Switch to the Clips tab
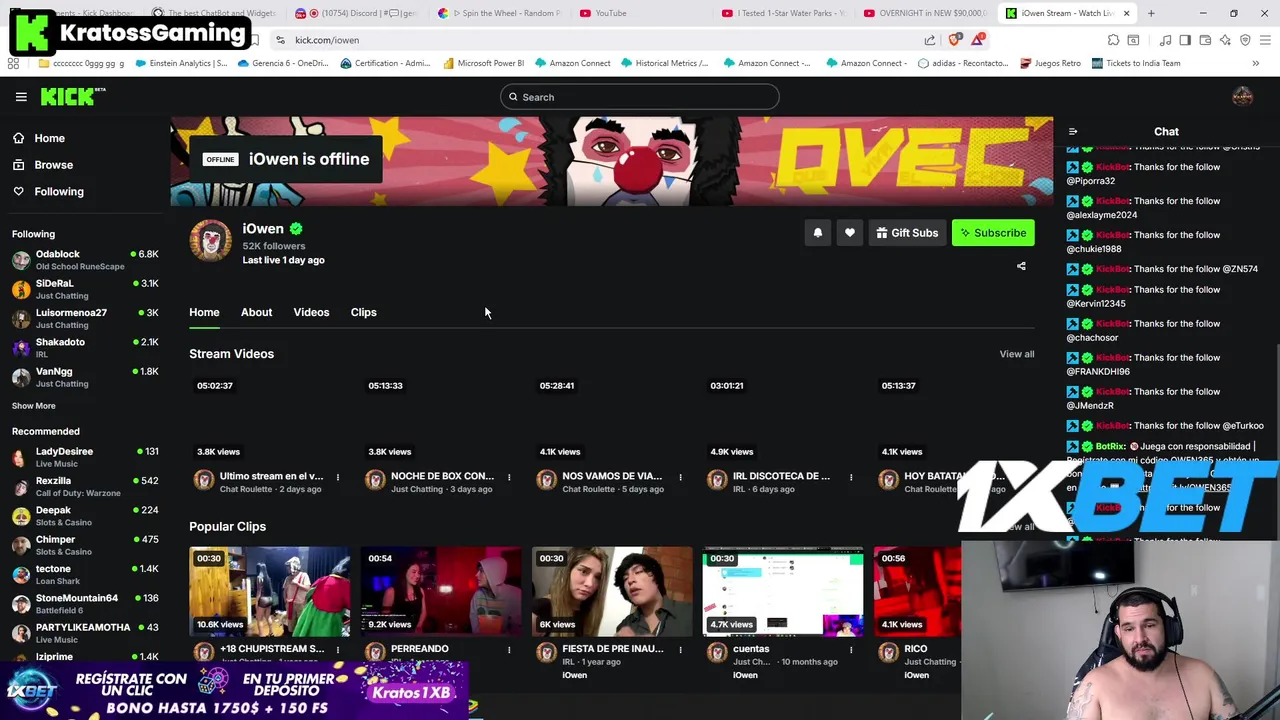 click(x=363, y=312)
